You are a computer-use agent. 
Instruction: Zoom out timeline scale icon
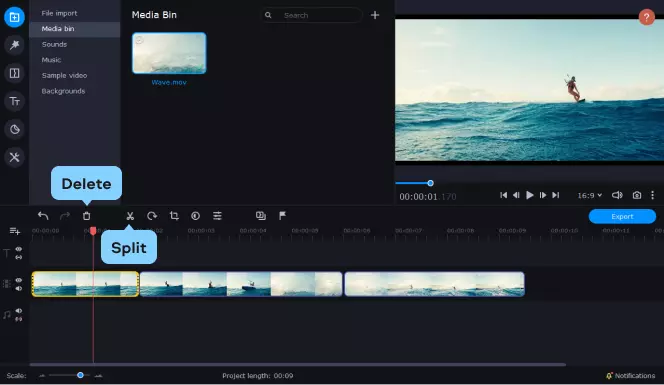pos(42,376)
